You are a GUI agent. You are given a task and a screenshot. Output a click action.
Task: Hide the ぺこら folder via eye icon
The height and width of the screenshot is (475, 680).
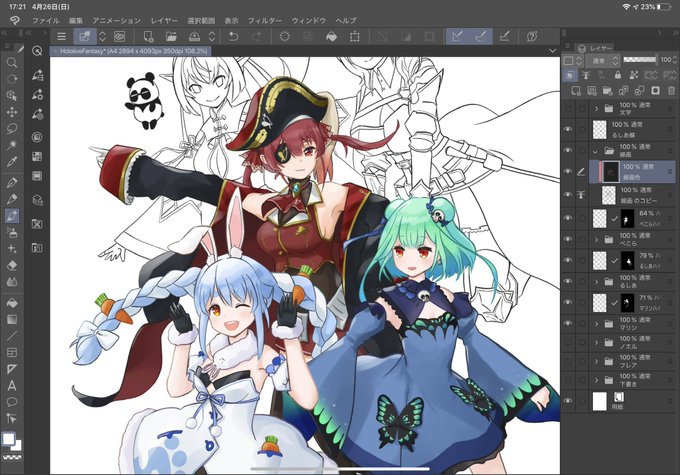point(568,239)
